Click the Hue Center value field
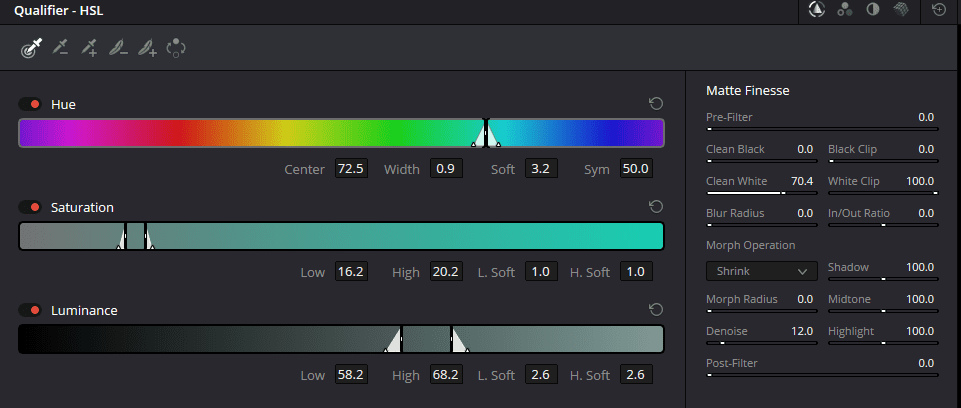This screenshot has height=408, width=961. (x=351, y=168)
